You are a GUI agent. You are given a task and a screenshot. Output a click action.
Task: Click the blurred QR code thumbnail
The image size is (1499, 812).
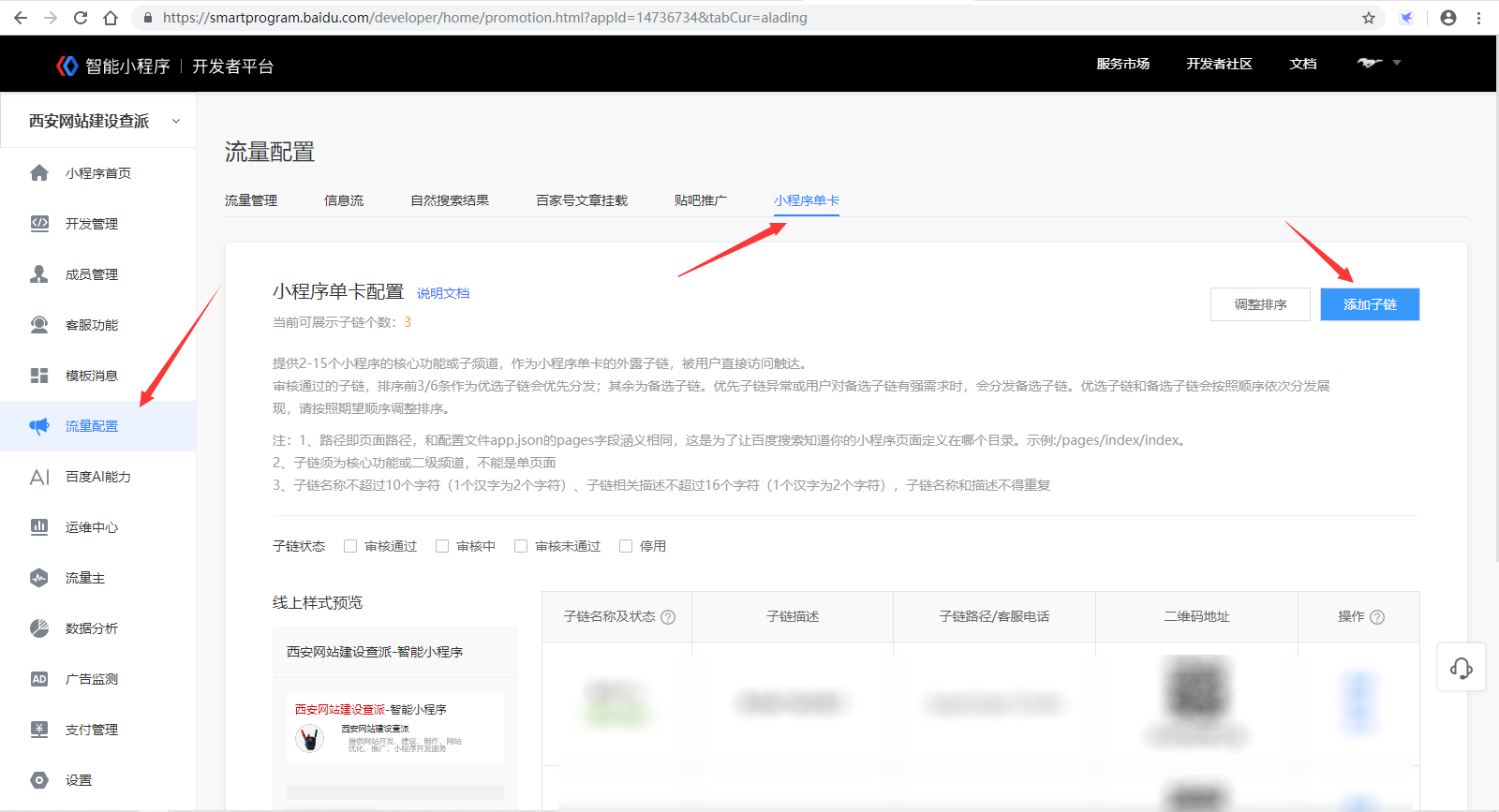(1197, 688)
